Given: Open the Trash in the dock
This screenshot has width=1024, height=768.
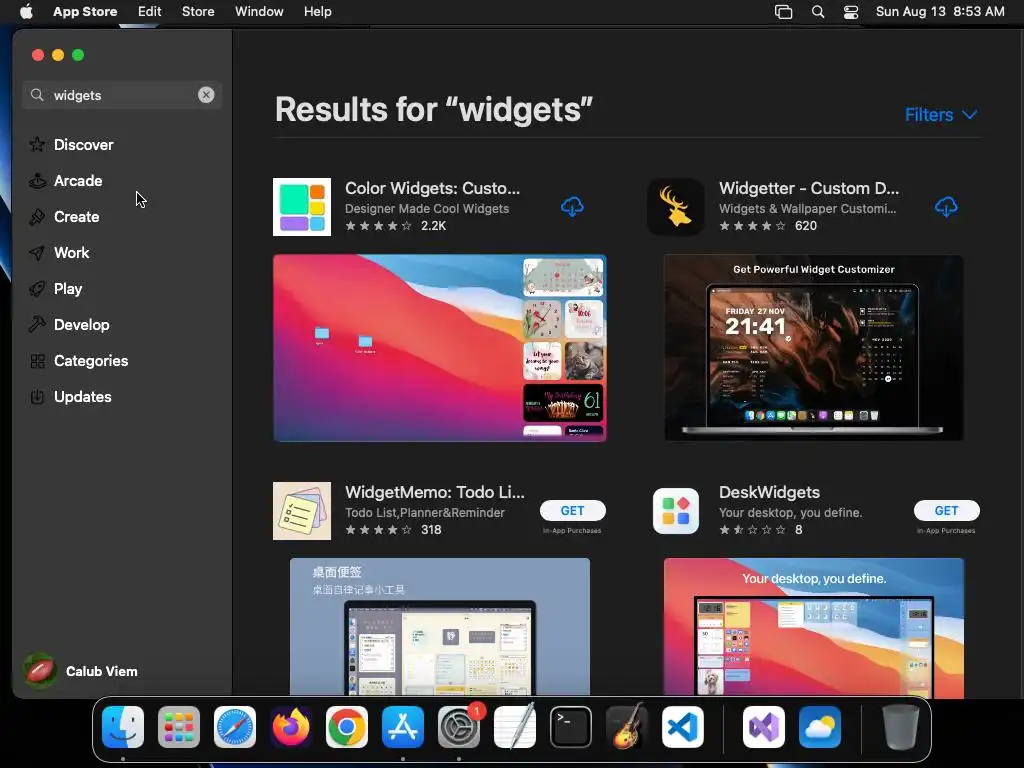Looking at the screenshot, I should [x=901, y=727].
